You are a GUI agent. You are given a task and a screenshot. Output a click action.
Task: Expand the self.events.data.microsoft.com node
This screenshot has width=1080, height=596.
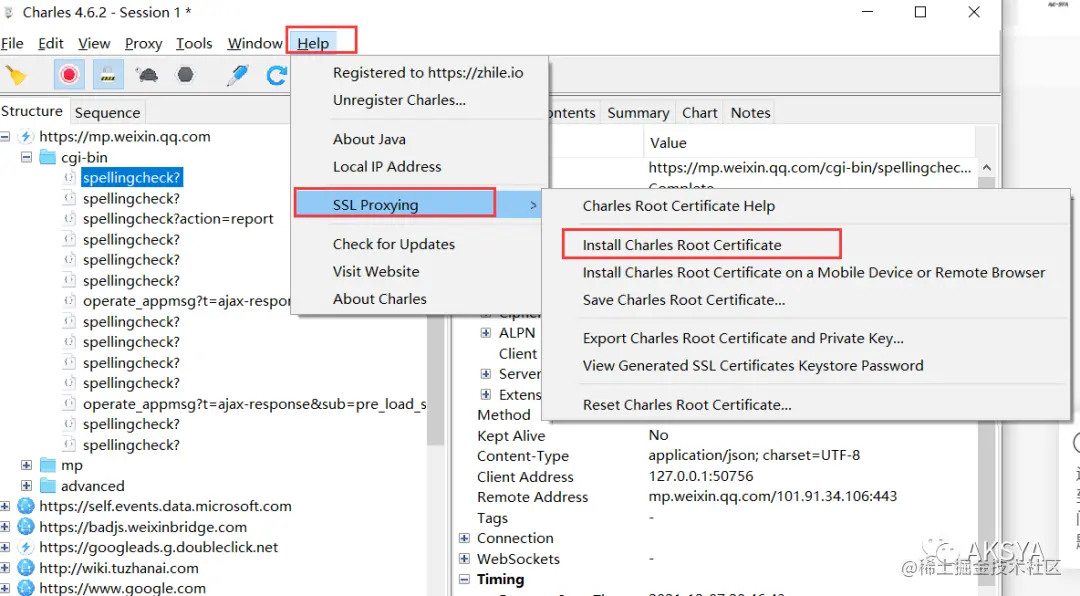click(5, 506)
